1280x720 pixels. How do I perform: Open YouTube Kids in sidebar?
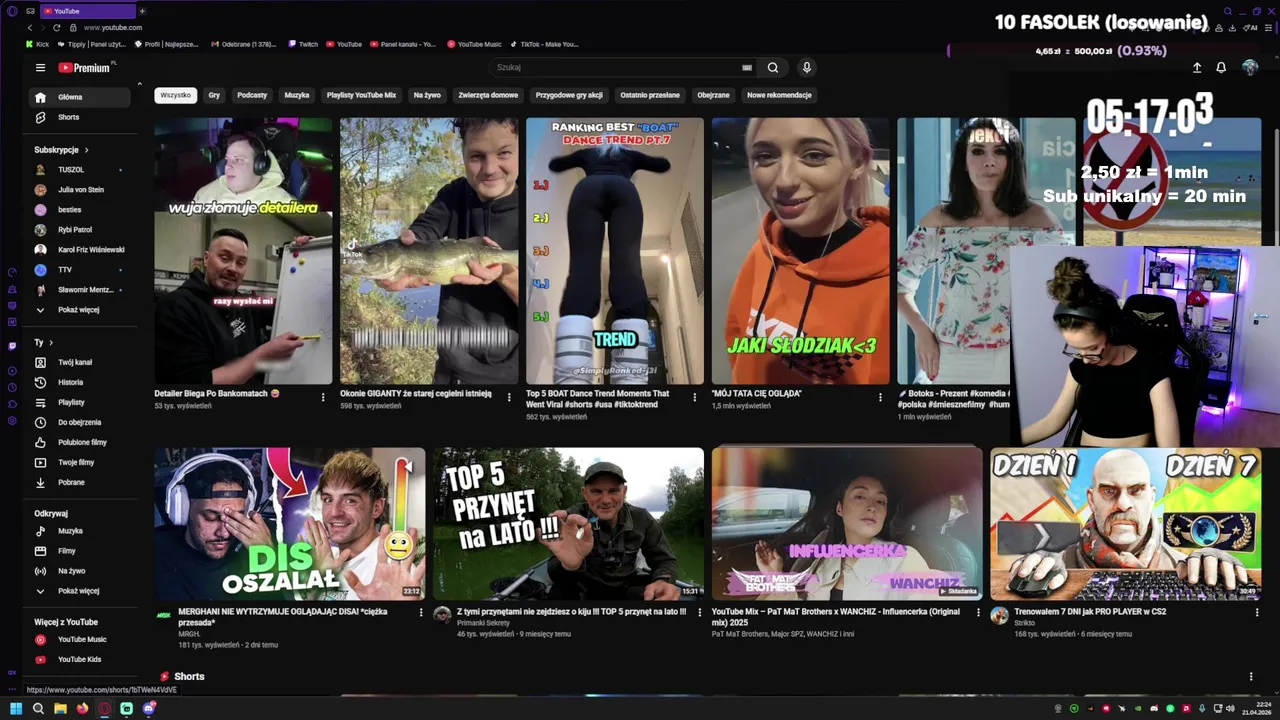click(x=80, y=659)
